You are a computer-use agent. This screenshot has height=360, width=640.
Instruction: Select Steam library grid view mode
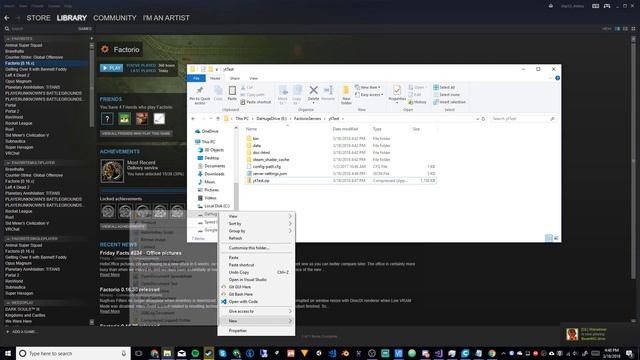pos(633,29)
